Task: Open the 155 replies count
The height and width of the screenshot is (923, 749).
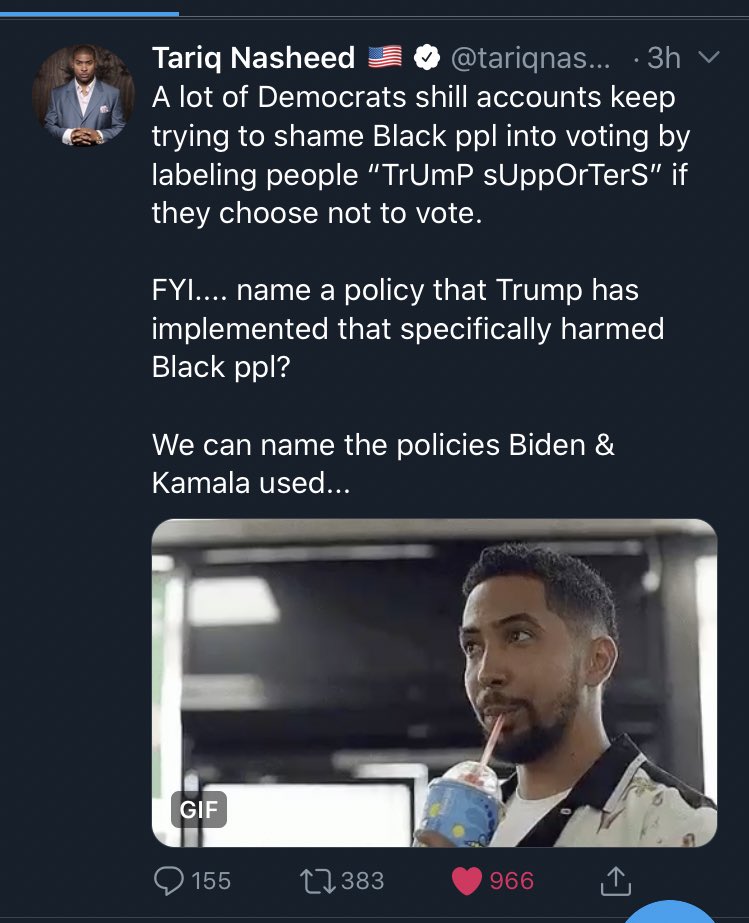Action: pos(211,881)
